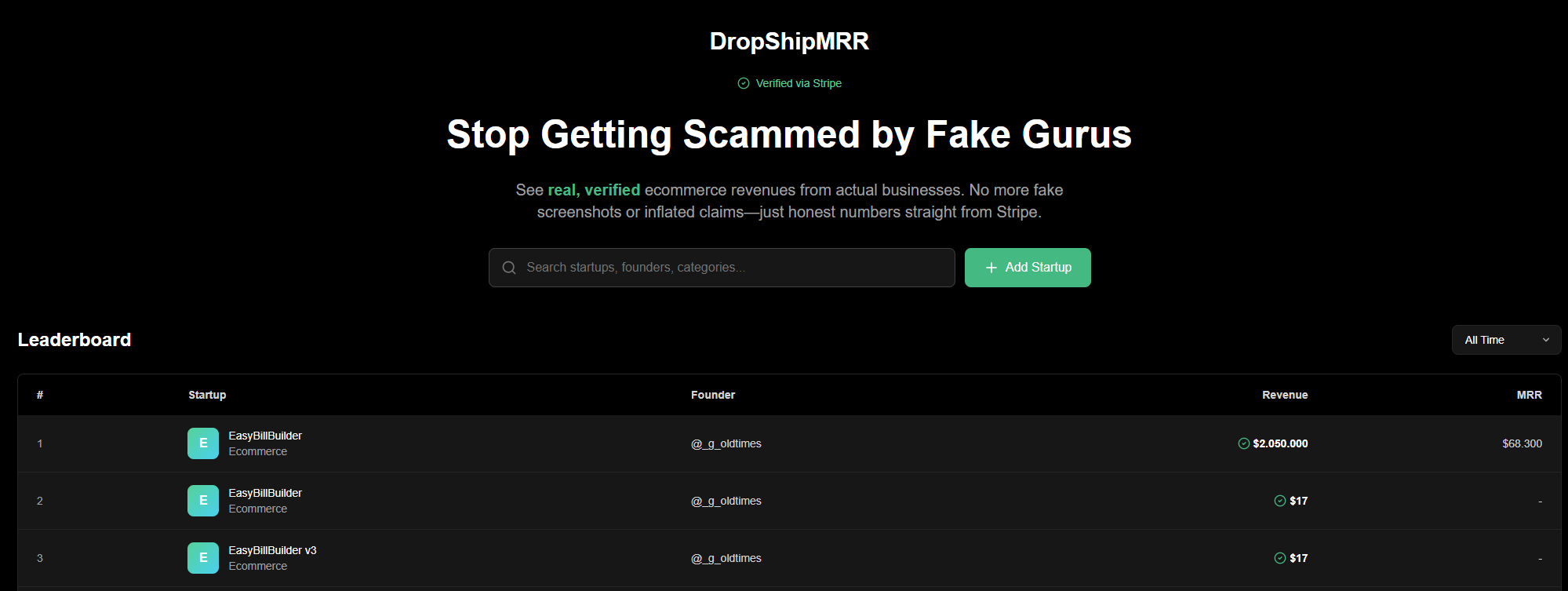This screenshot has width=1568, height=591.
Task: Click the Stop Getting Scammed headline
Action: point(789,134)
